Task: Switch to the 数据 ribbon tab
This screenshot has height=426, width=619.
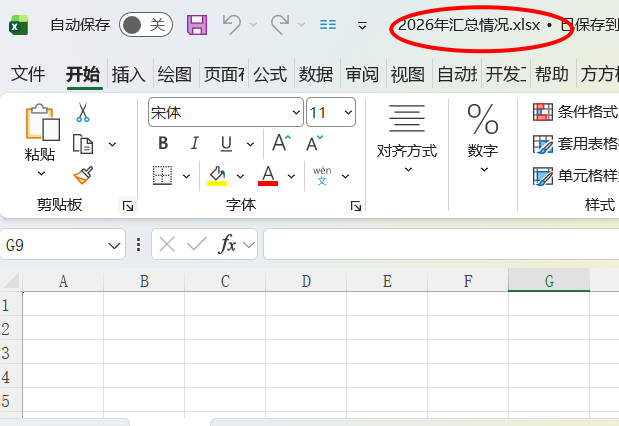Action: (316, 74)
